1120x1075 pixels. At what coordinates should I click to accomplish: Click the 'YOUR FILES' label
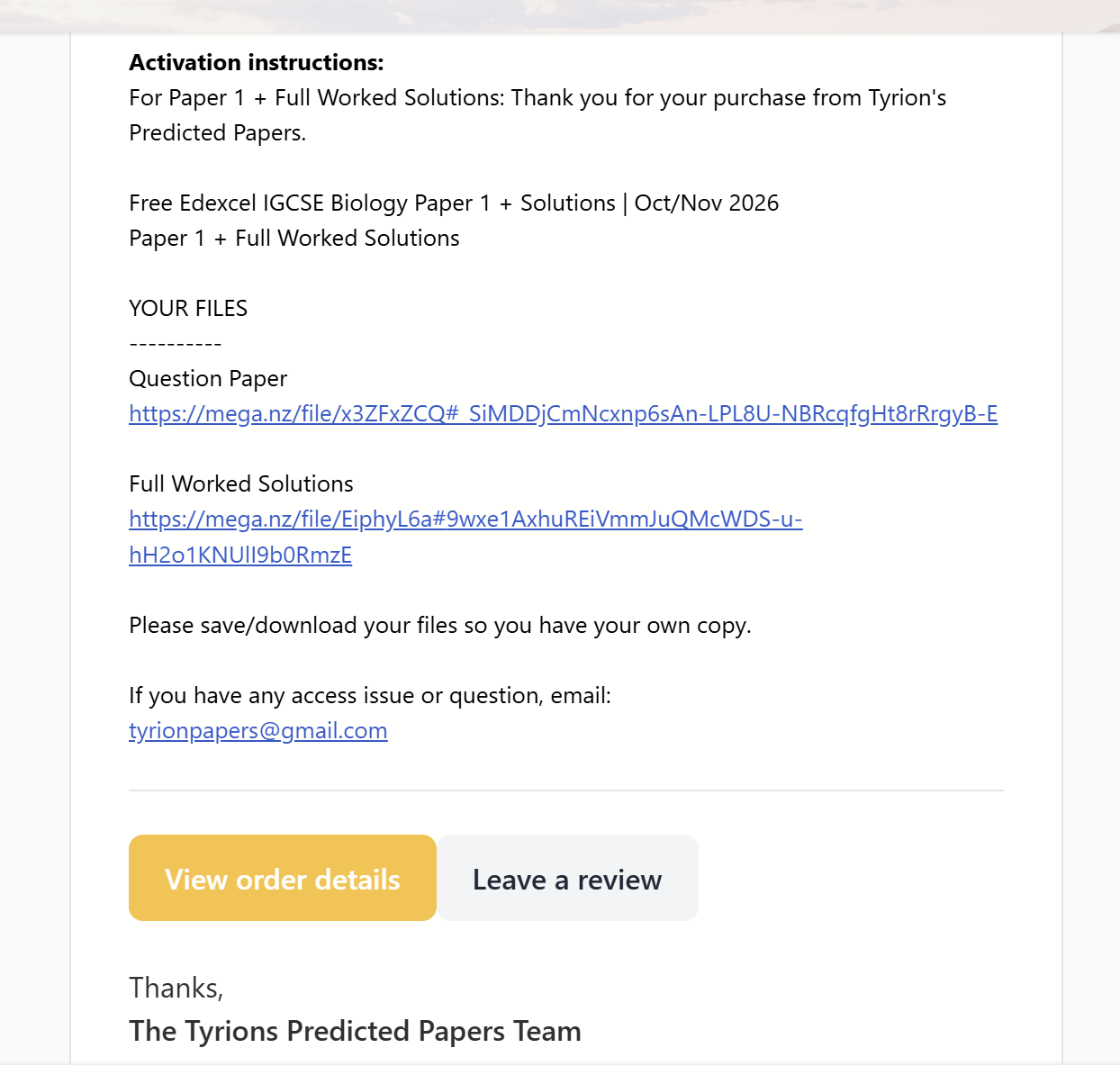point(188,309)
